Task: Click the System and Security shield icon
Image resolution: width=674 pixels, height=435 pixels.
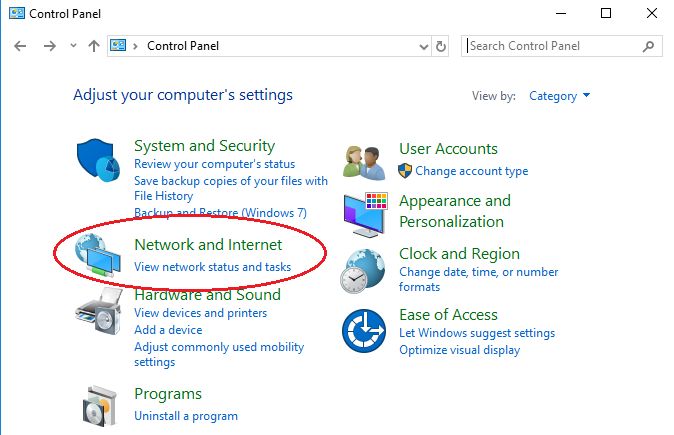Action: (98, 160)
